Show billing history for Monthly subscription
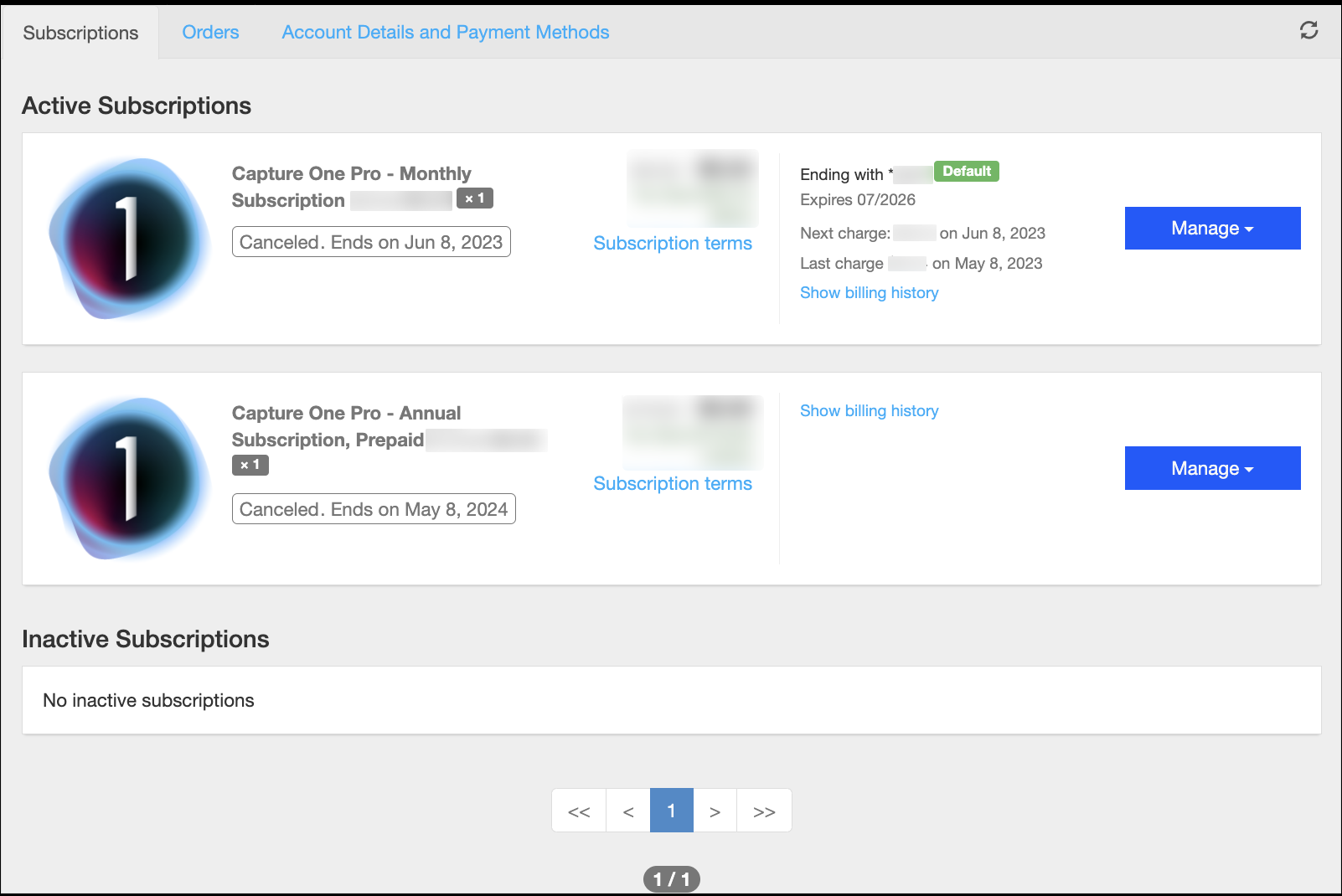Screen dimensions: 1342x896 pyautogui.click(x=869, y=292)
